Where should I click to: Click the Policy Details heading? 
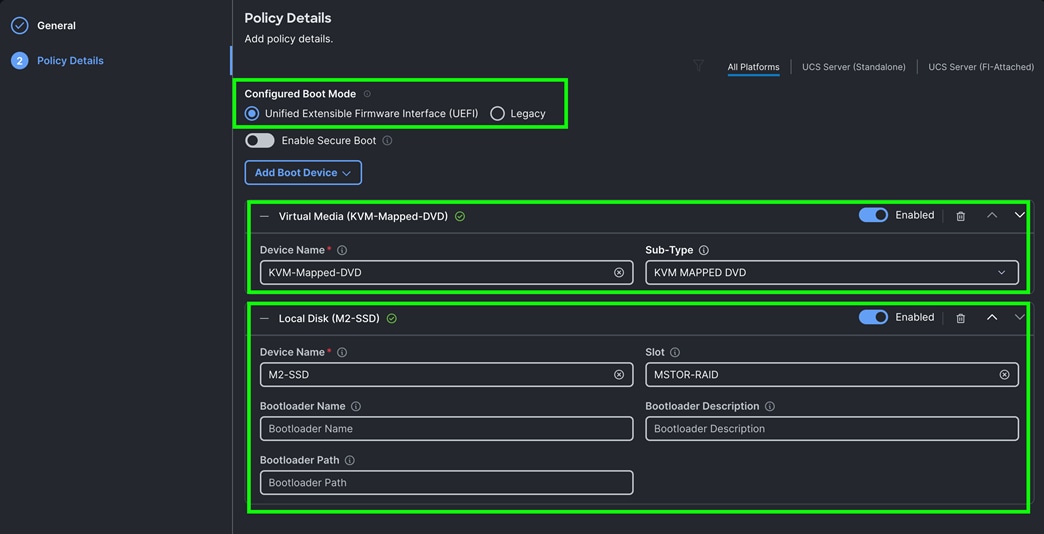pos(288,18)
